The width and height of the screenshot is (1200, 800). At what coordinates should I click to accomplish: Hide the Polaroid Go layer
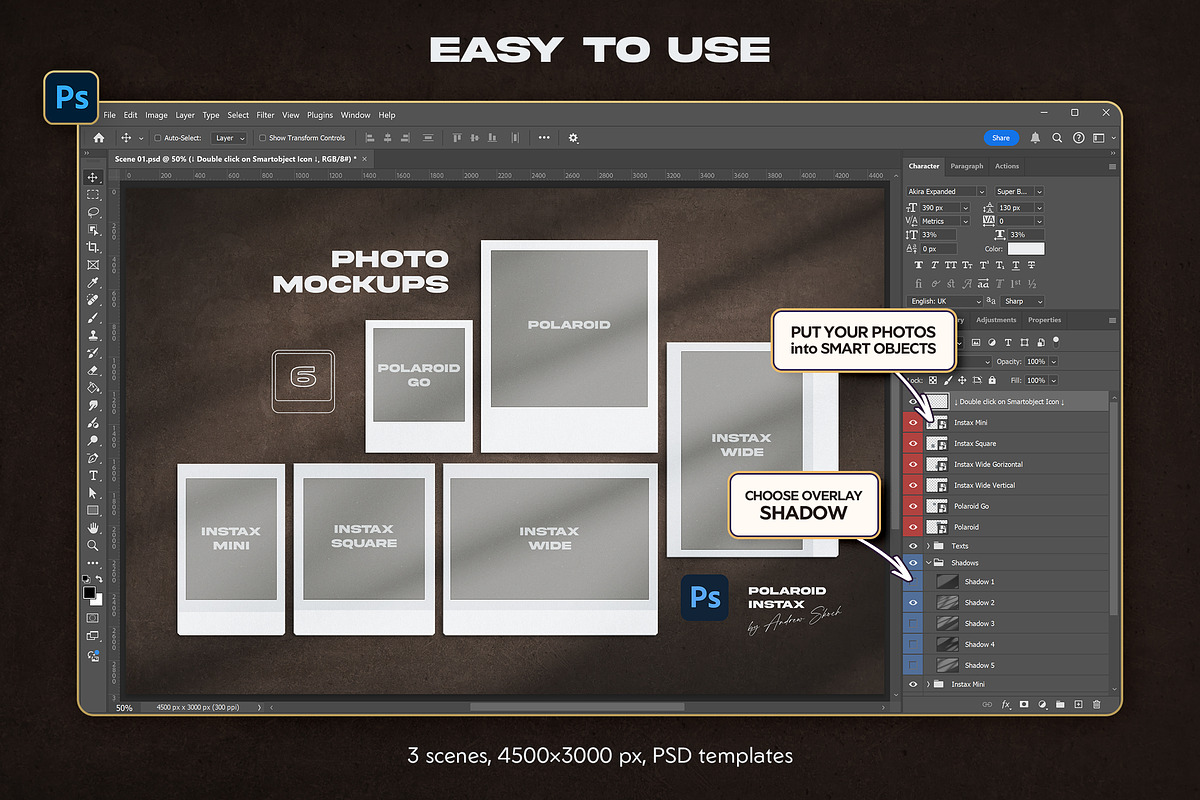tap(912, 506)
